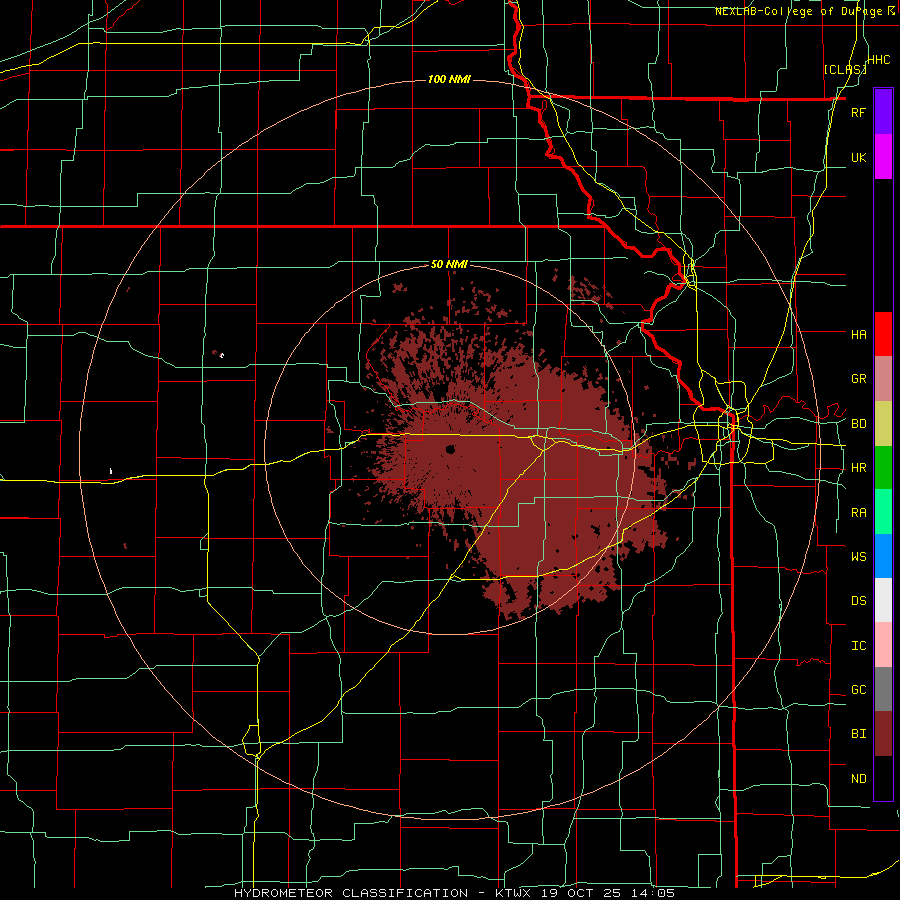Click the BD legend label
This screenshot has width=900, height=900.
point(858,424)
